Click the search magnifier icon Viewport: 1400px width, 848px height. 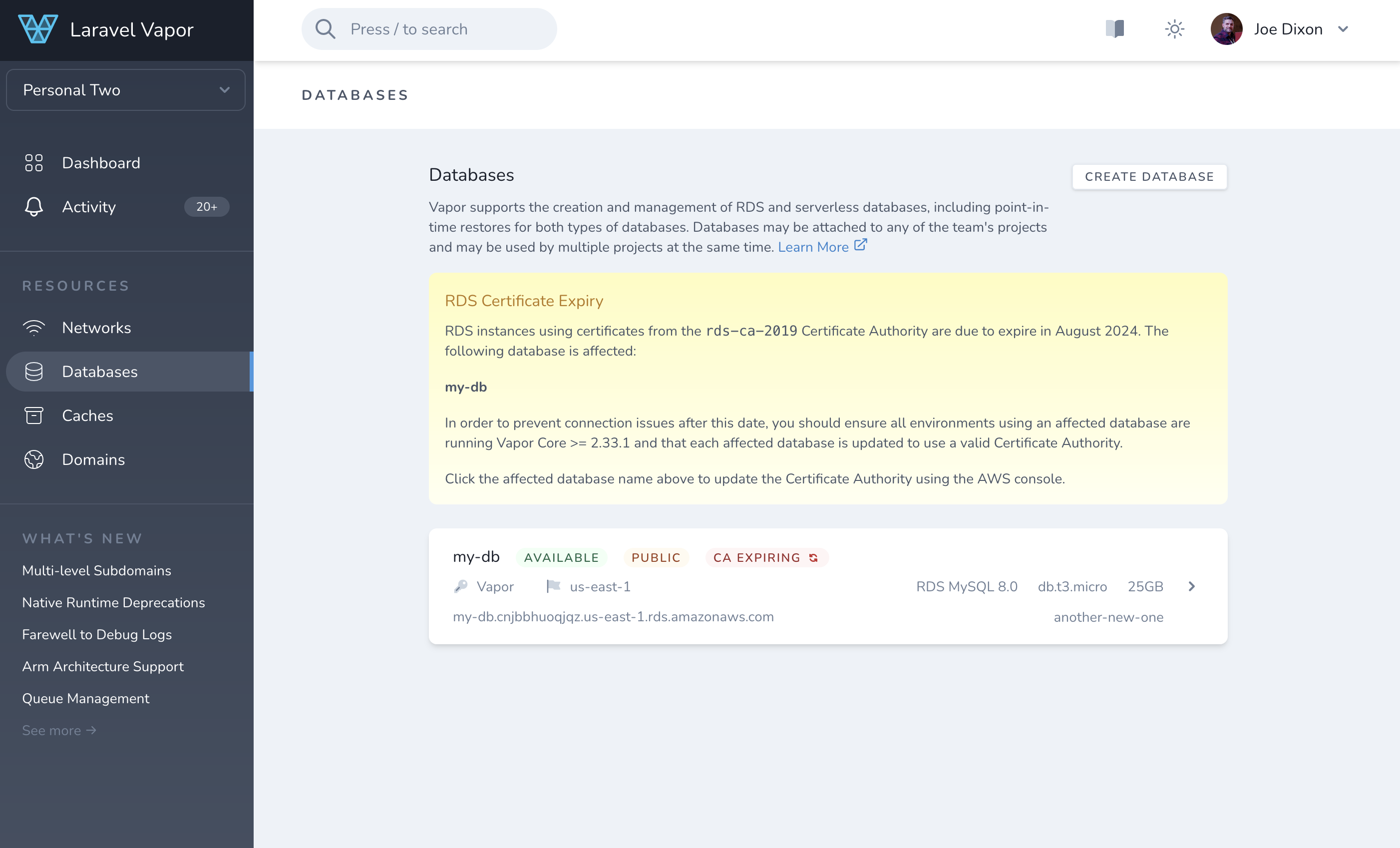(x=325, y=29)
